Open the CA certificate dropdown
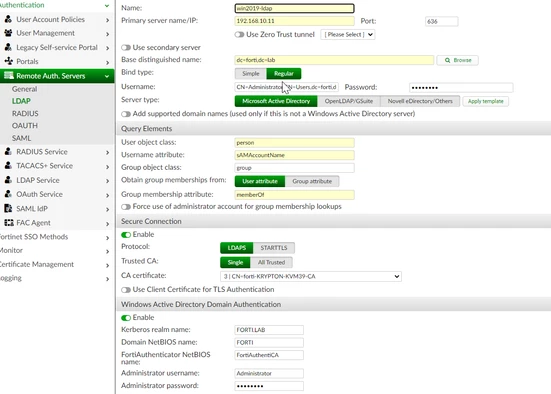 pos(311,276)
